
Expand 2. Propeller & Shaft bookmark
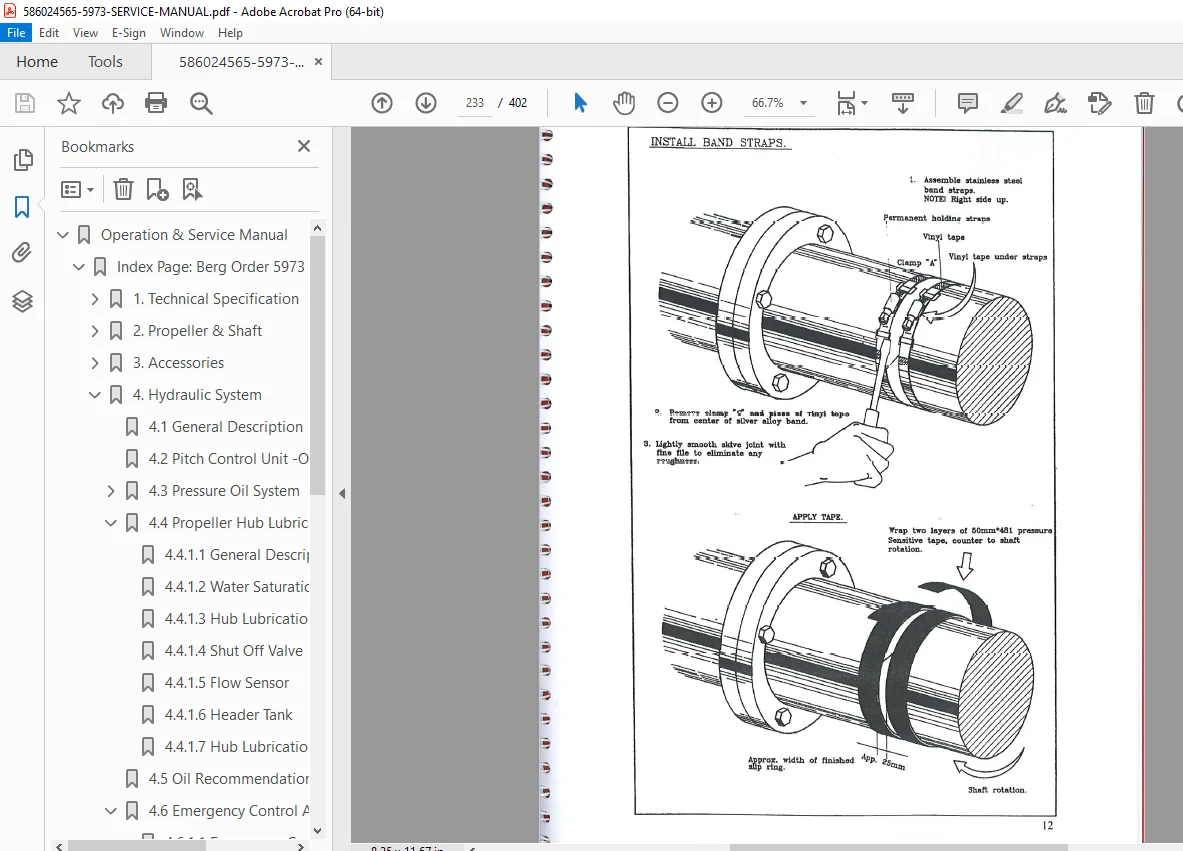tap(94, 330)
